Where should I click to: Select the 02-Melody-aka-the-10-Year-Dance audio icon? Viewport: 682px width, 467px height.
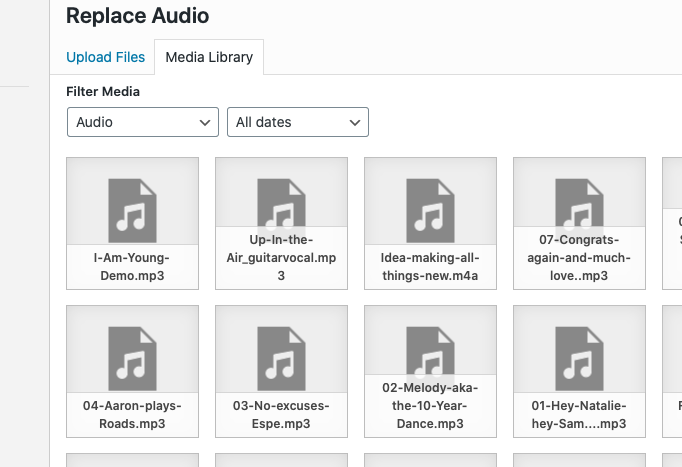point(430,350)
